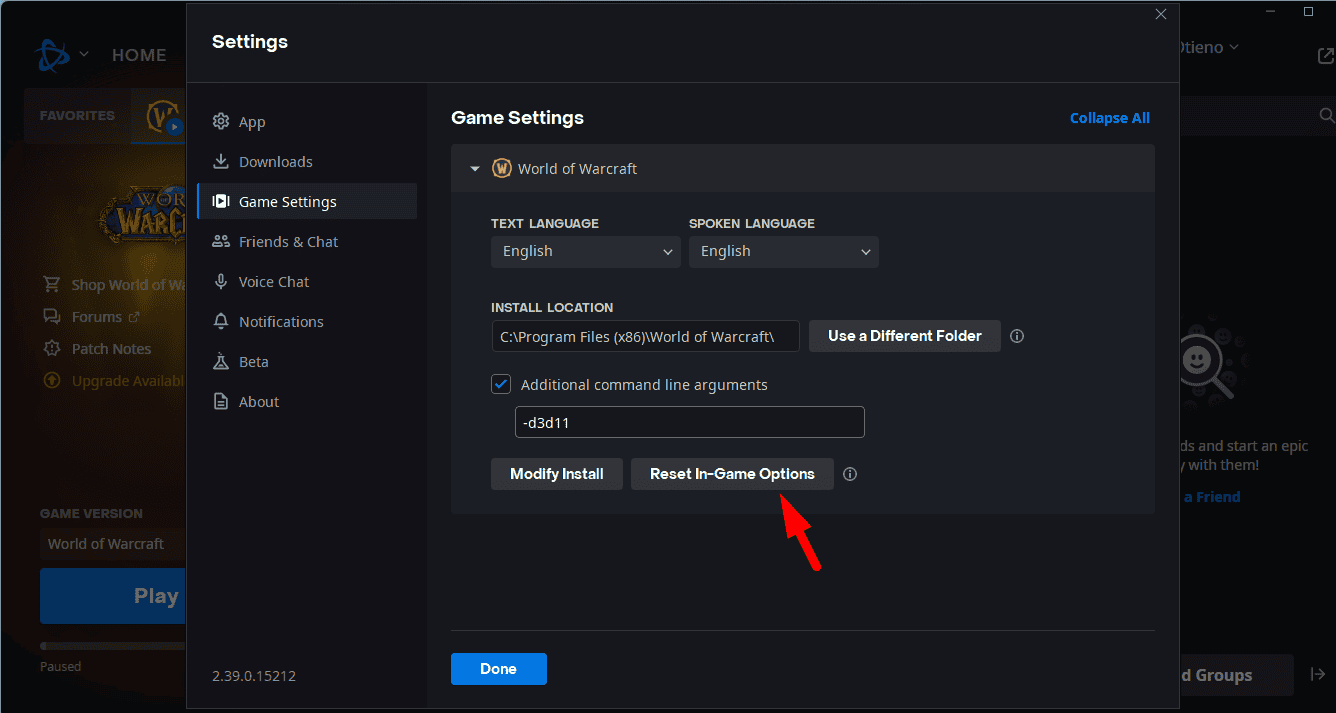Click the Collapse All link
Image resolution: width=1336 pixels, height=713 pixels.
coord(1109,117)
